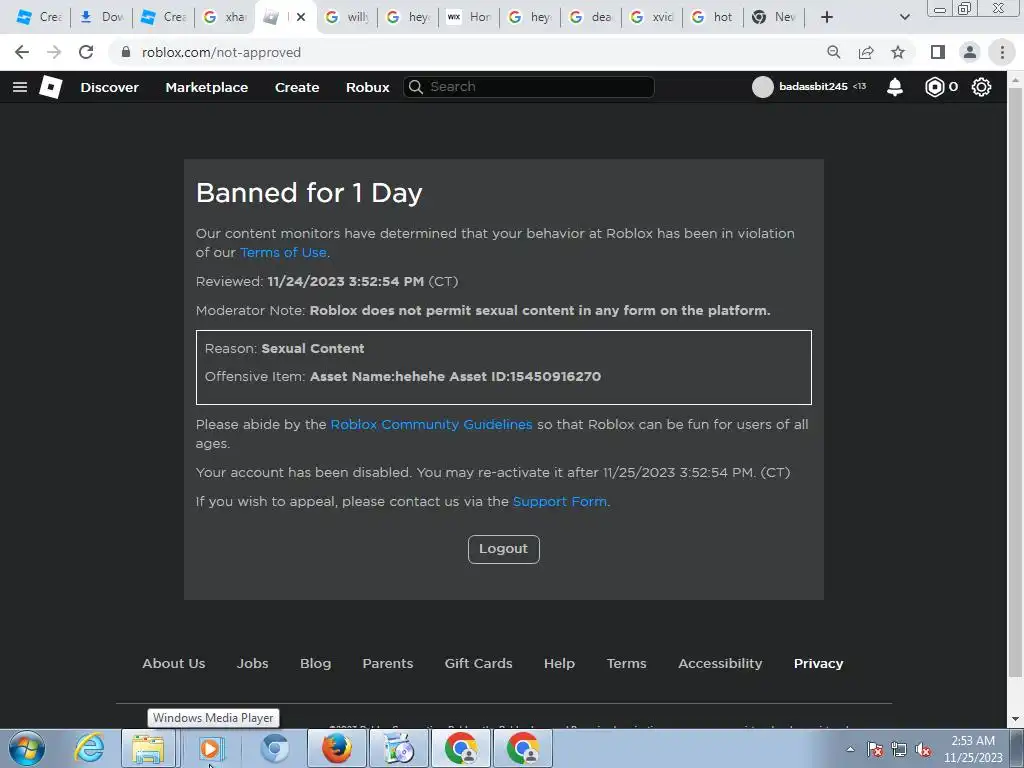
Task: Open the Roblox settings gear
Action: pos(981,87)
